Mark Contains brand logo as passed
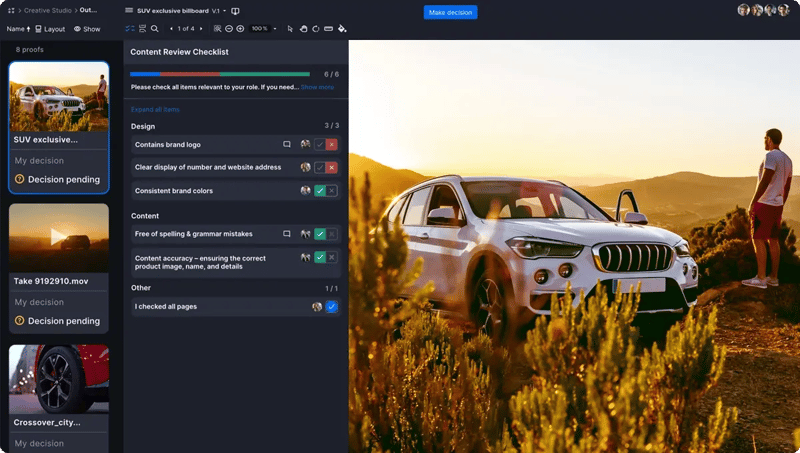 point(320,144)
